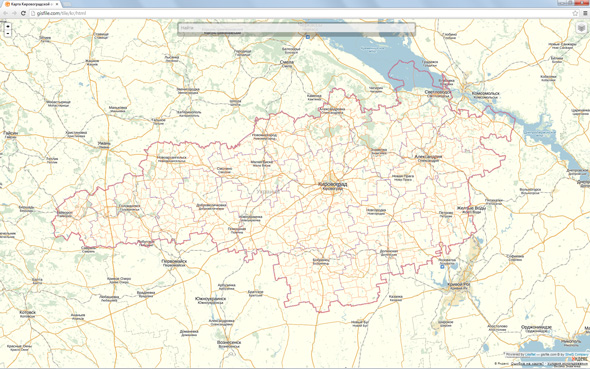Zoom out the map with minus button
This screenshot has height=369, width=590.
(8, 33)
